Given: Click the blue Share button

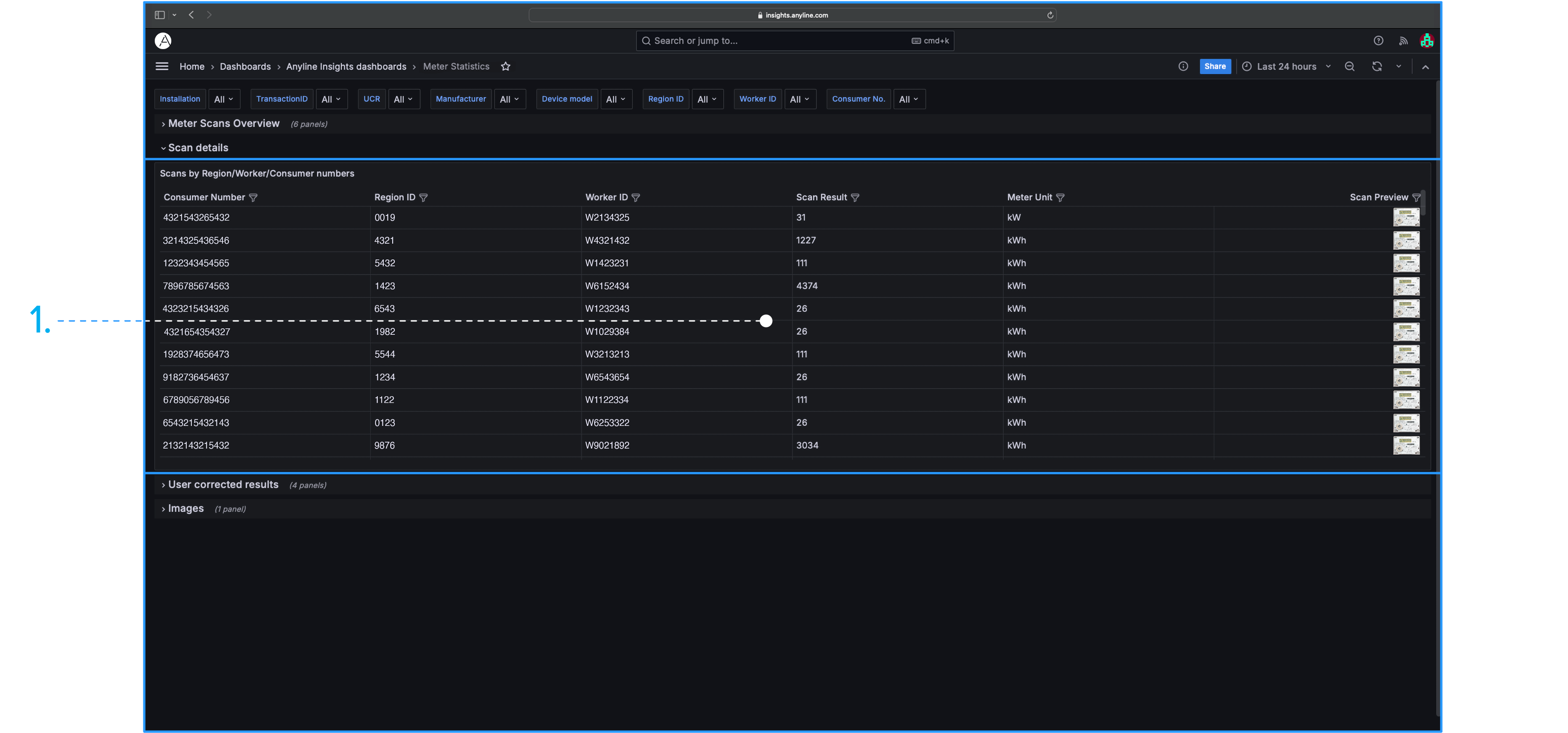Looking at the screenshot, I should click(x=1214, y=66).
